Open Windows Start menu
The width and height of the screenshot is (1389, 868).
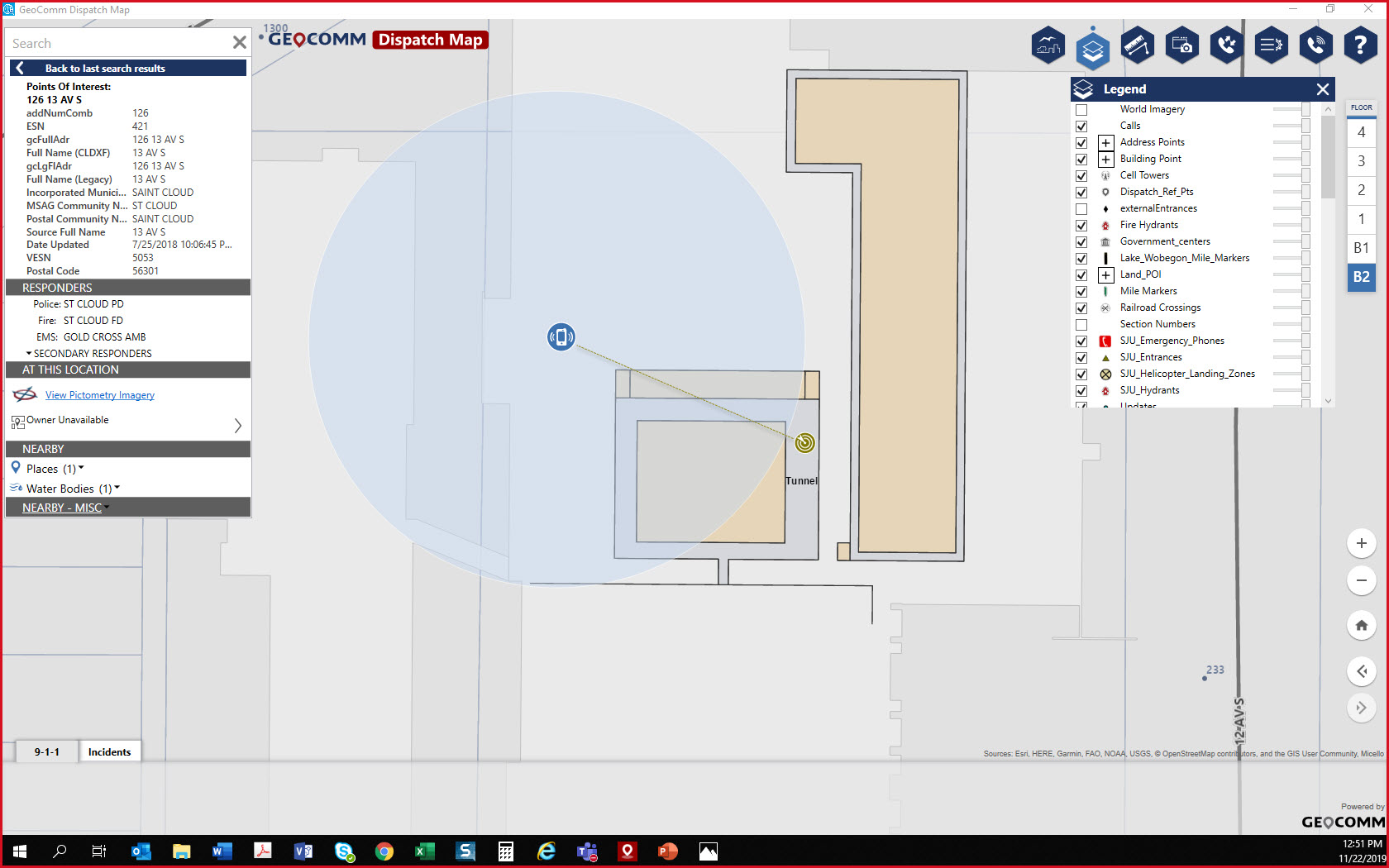20,851
